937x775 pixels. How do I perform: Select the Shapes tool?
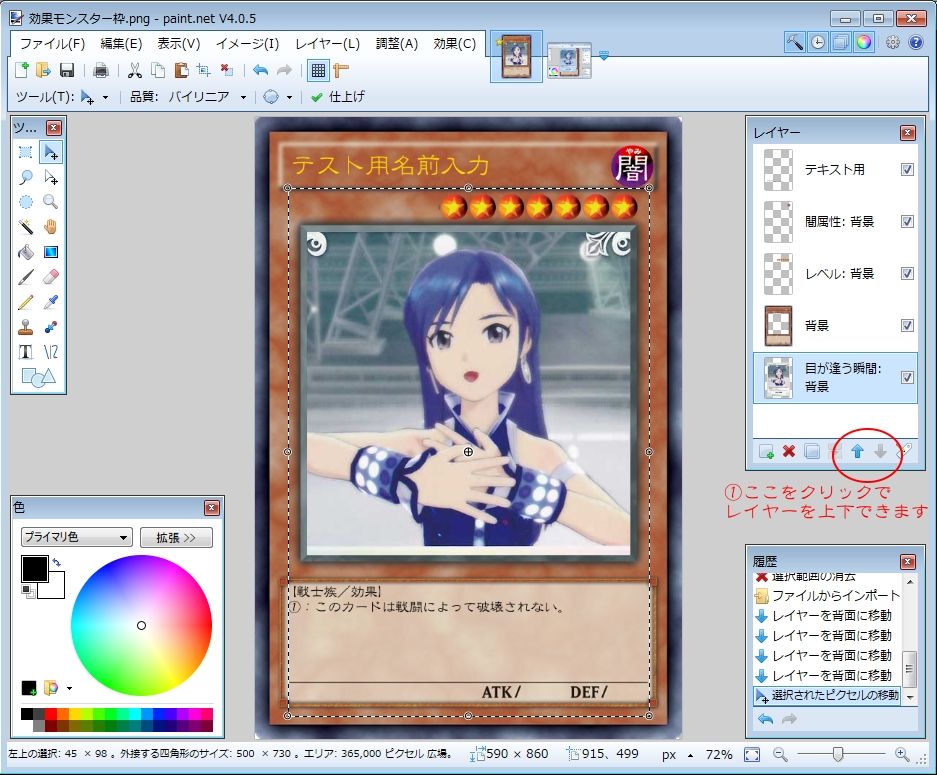coord(38,377)
